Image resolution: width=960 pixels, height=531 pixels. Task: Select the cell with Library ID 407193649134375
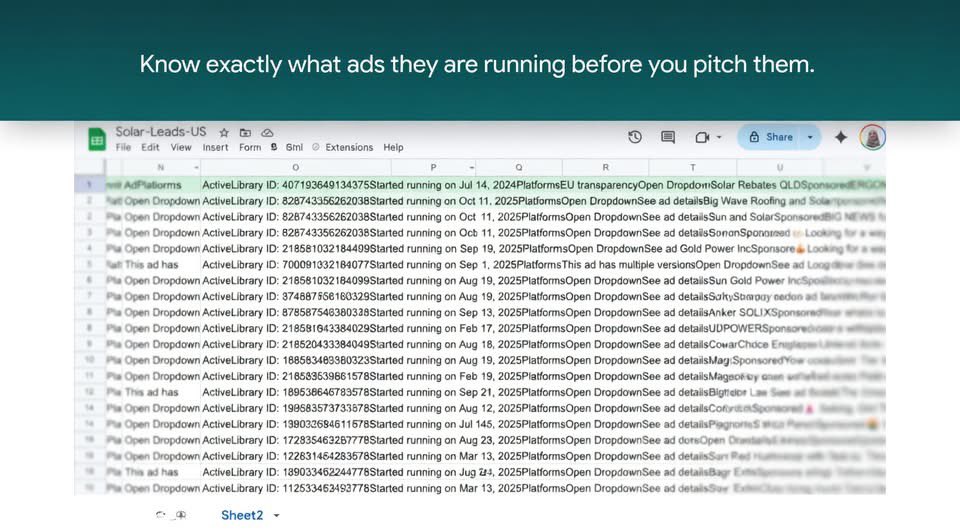296,185
